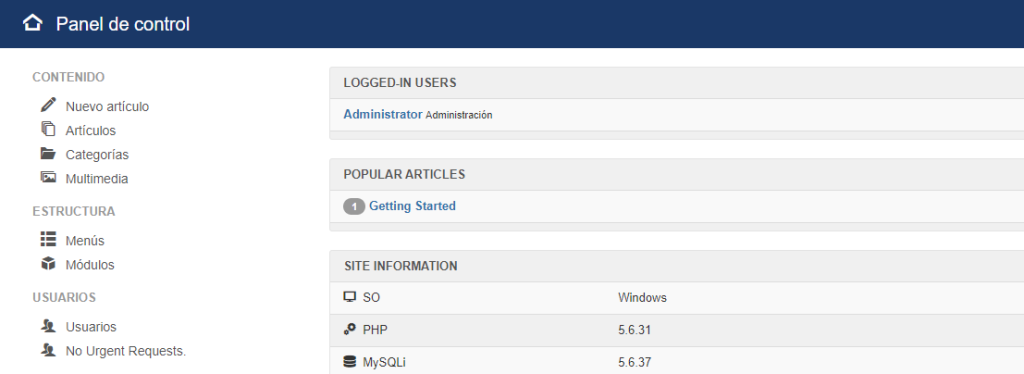Viewport: 1024px width, 374px height.
Task: Click the Administración label text
Action: pyautogui.click(x=458, y=115)
